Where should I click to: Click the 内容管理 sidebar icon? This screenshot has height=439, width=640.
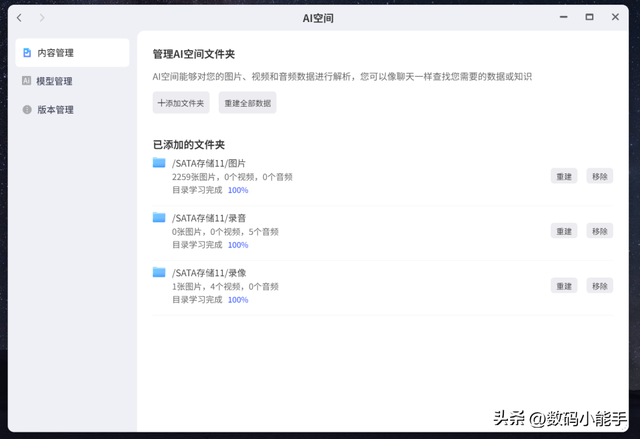[x=27, y=53]
